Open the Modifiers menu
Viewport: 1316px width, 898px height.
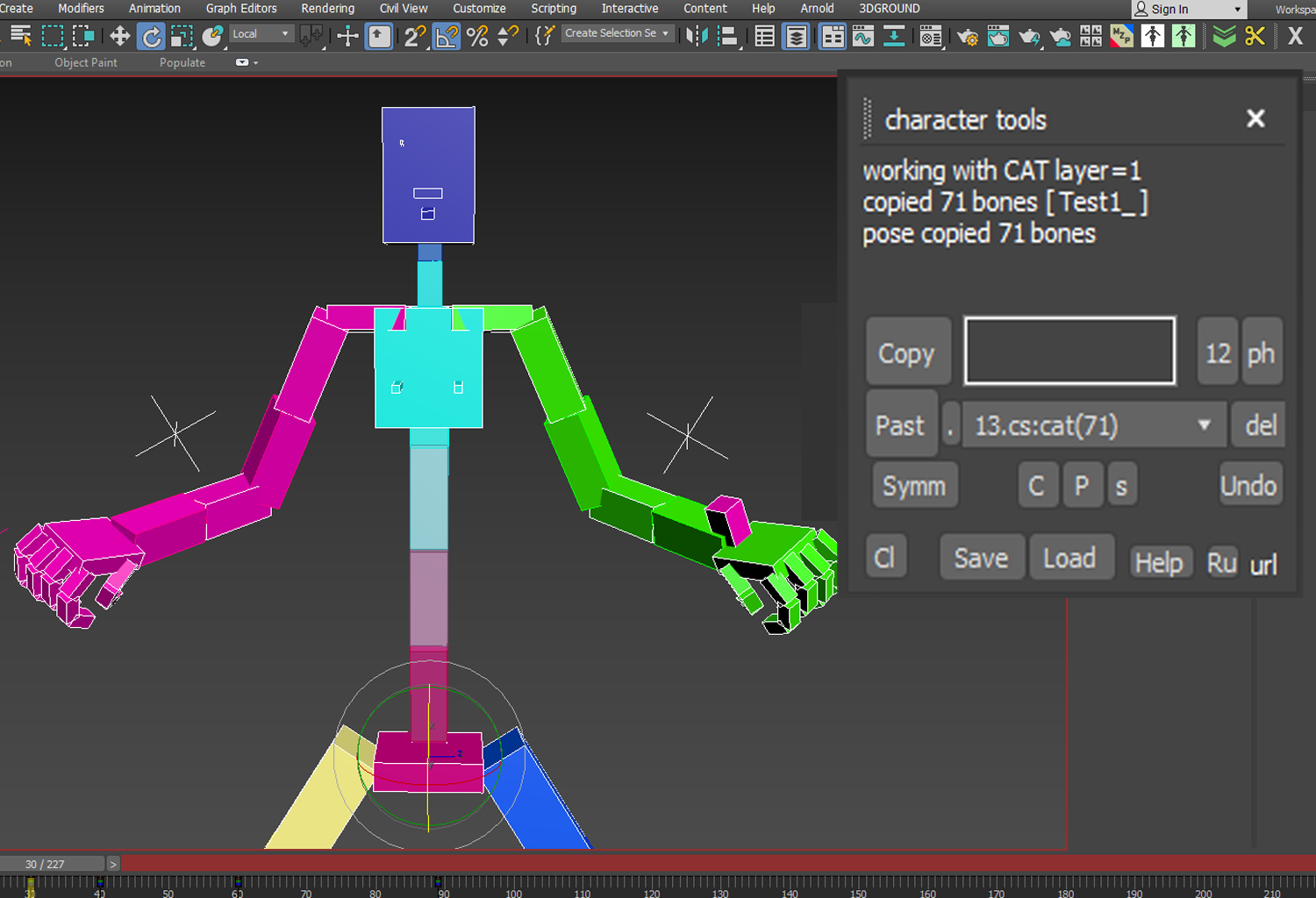pos(81,8)
